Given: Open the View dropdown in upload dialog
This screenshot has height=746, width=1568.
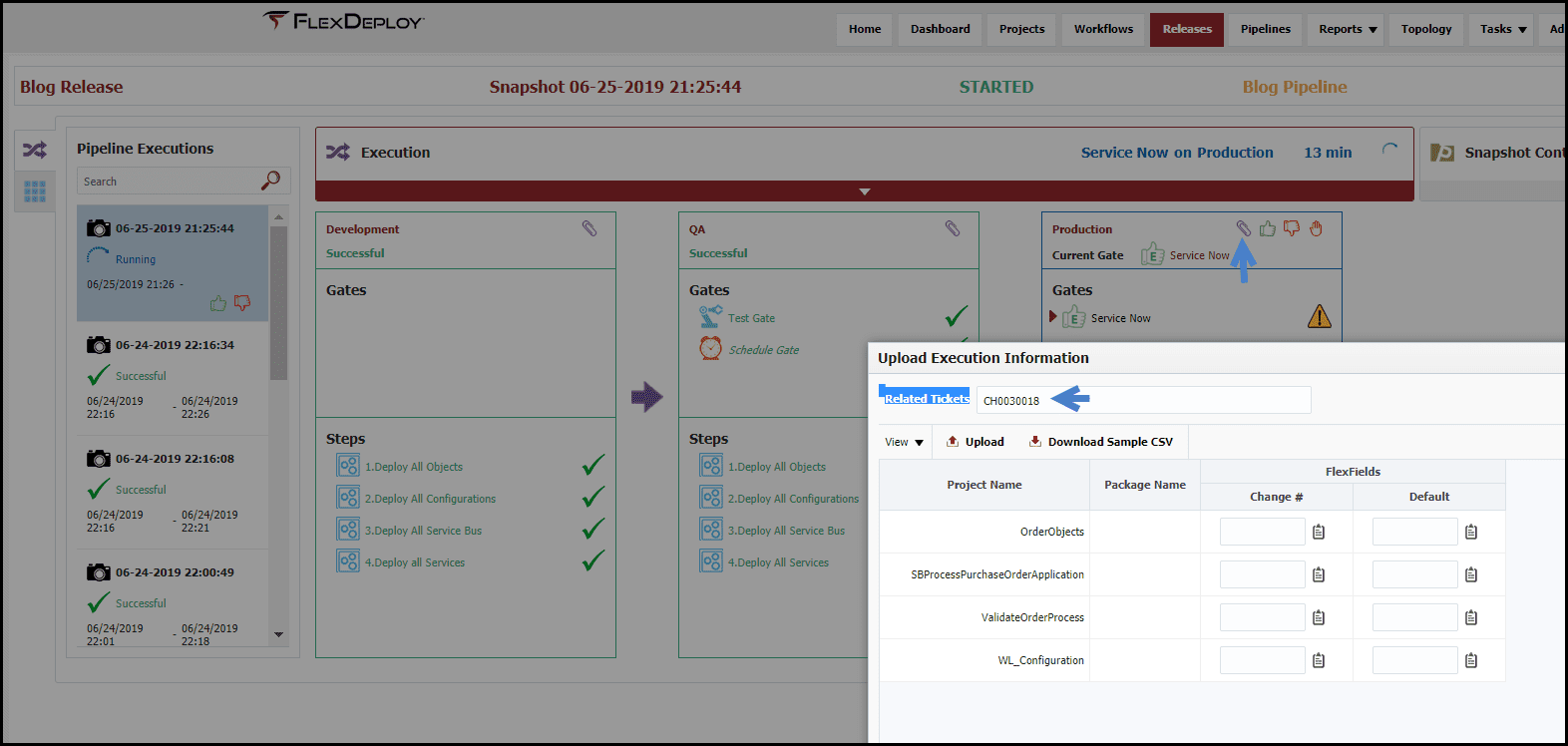Looking at the screenshot, I should click(905, 442).
